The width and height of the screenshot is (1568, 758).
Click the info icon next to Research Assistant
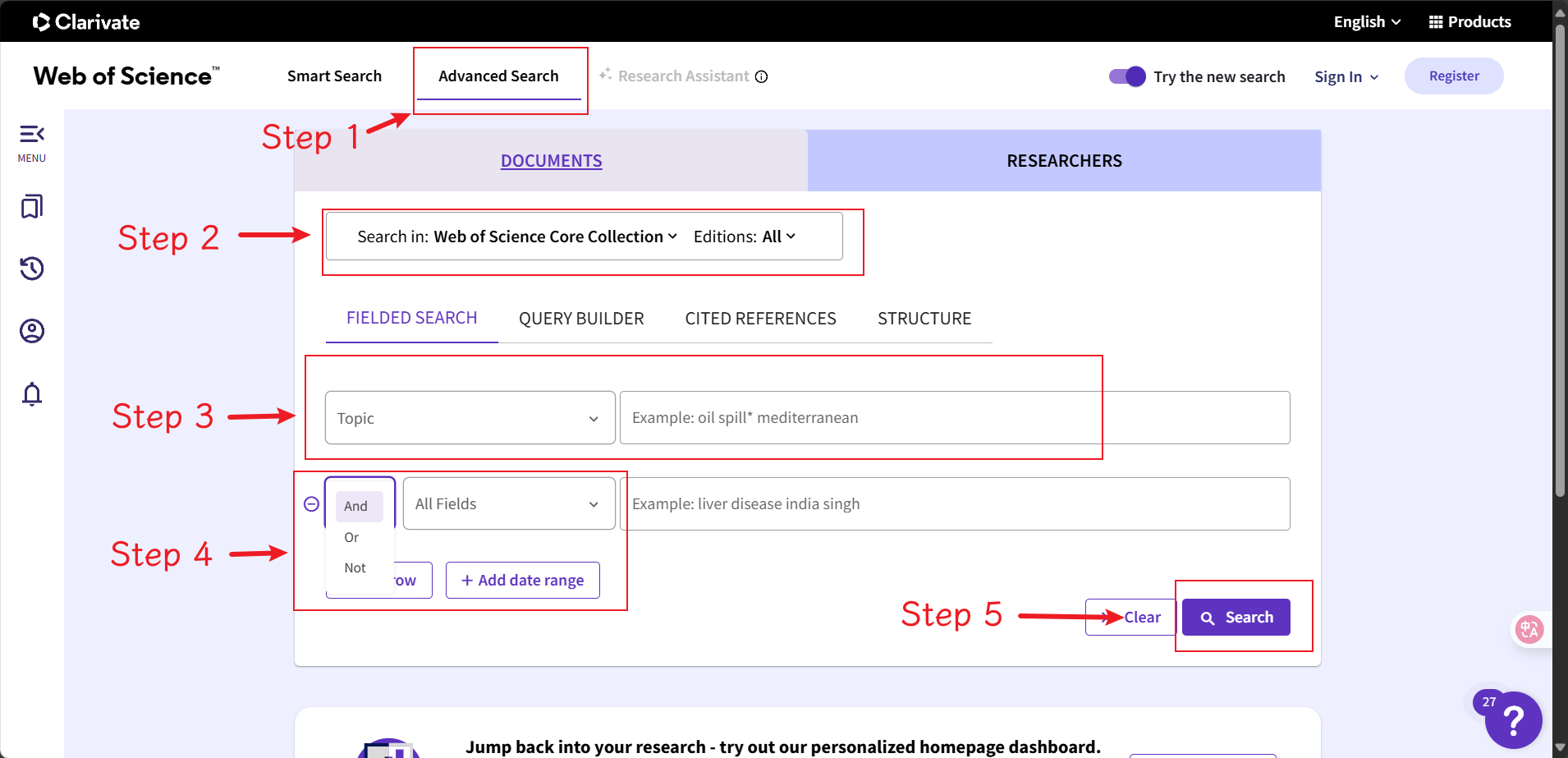tap(762, 76)
